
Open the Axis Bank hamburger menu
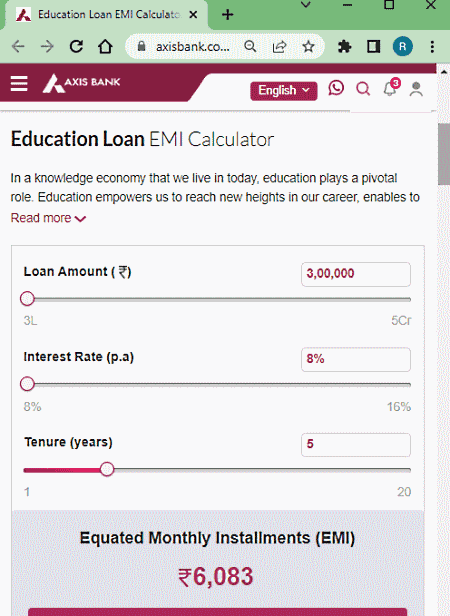(19, 83)
